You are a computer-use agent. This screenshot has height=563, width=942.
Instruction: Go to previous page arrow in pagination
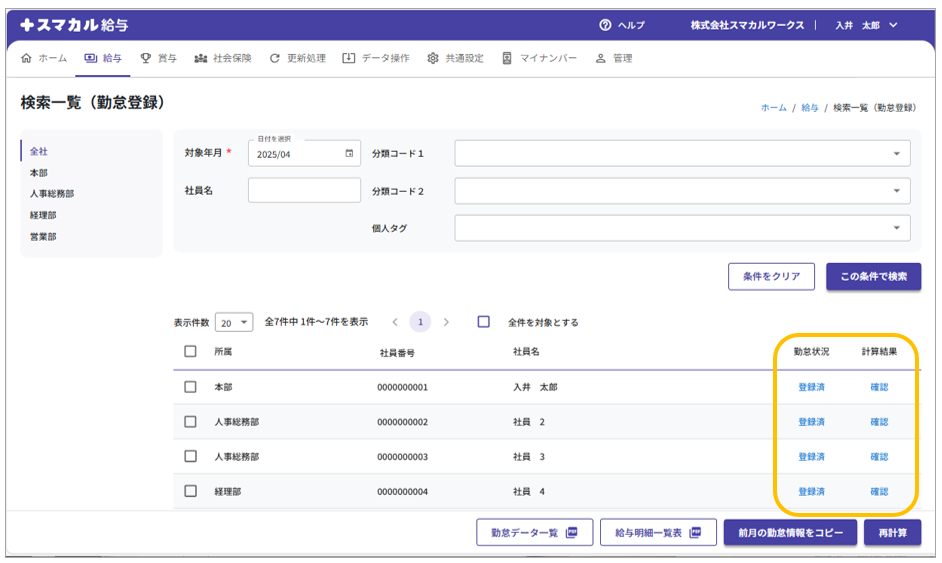[x=395, y=322]
